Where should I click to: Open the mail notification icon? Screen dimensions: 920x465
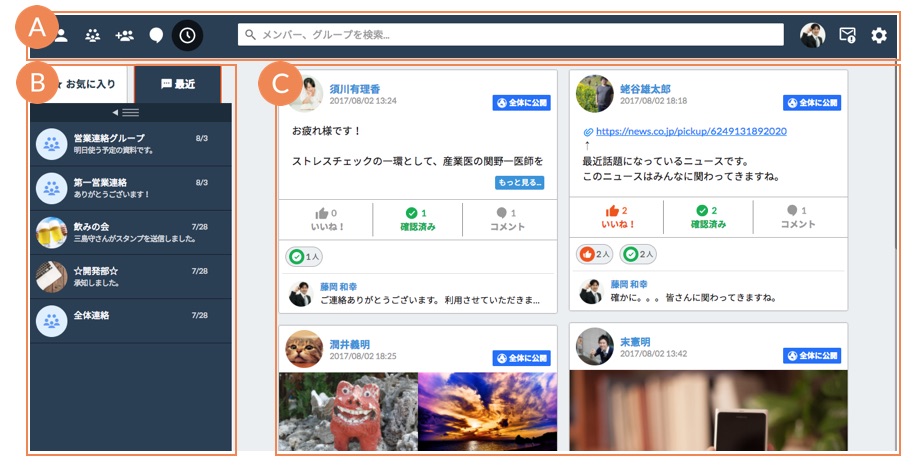[847, 36]
